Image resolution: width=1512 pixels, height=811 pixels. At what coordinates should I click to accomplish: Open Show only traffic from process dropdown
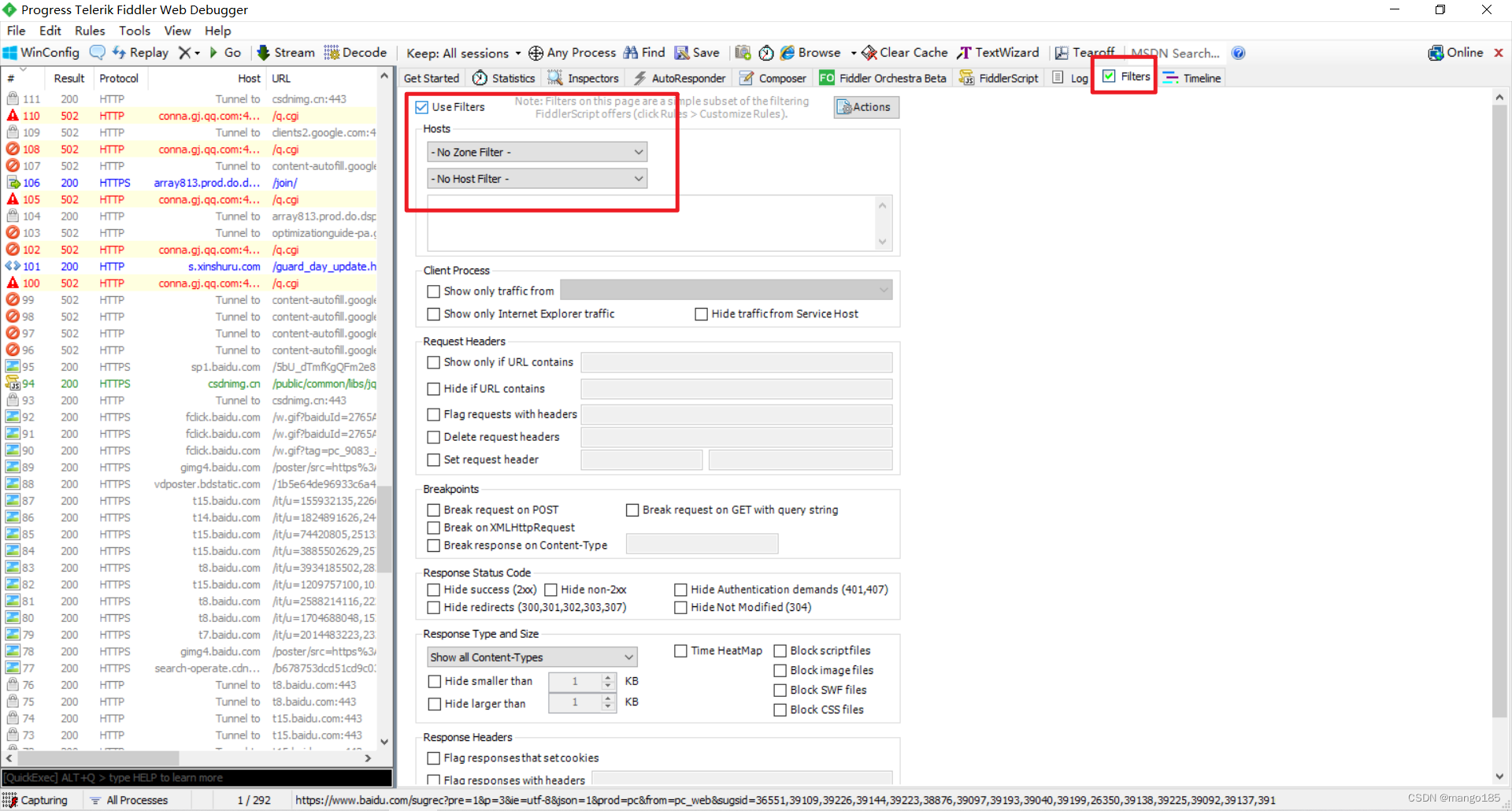pos(726,290)
